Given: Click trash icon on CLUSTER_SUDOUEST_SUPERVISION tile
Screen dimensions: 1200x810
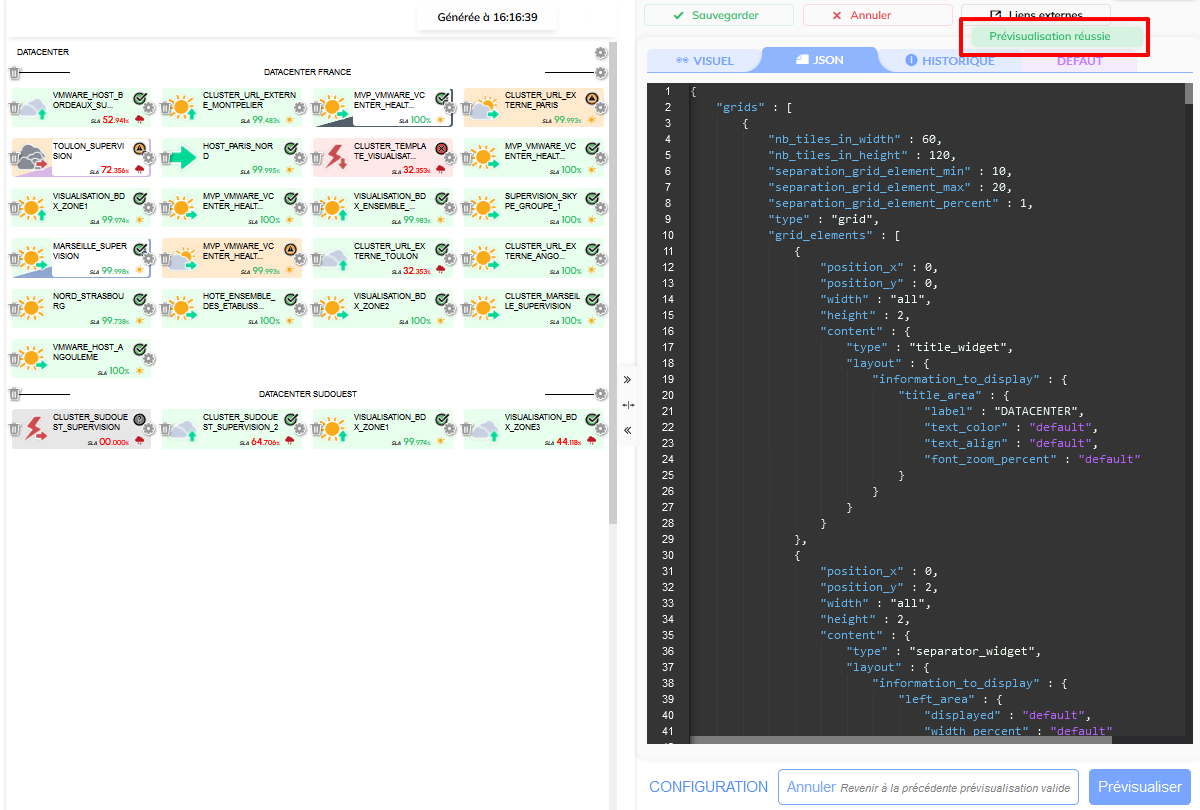Looking at the screenshot, I should (x=17, y=429).
